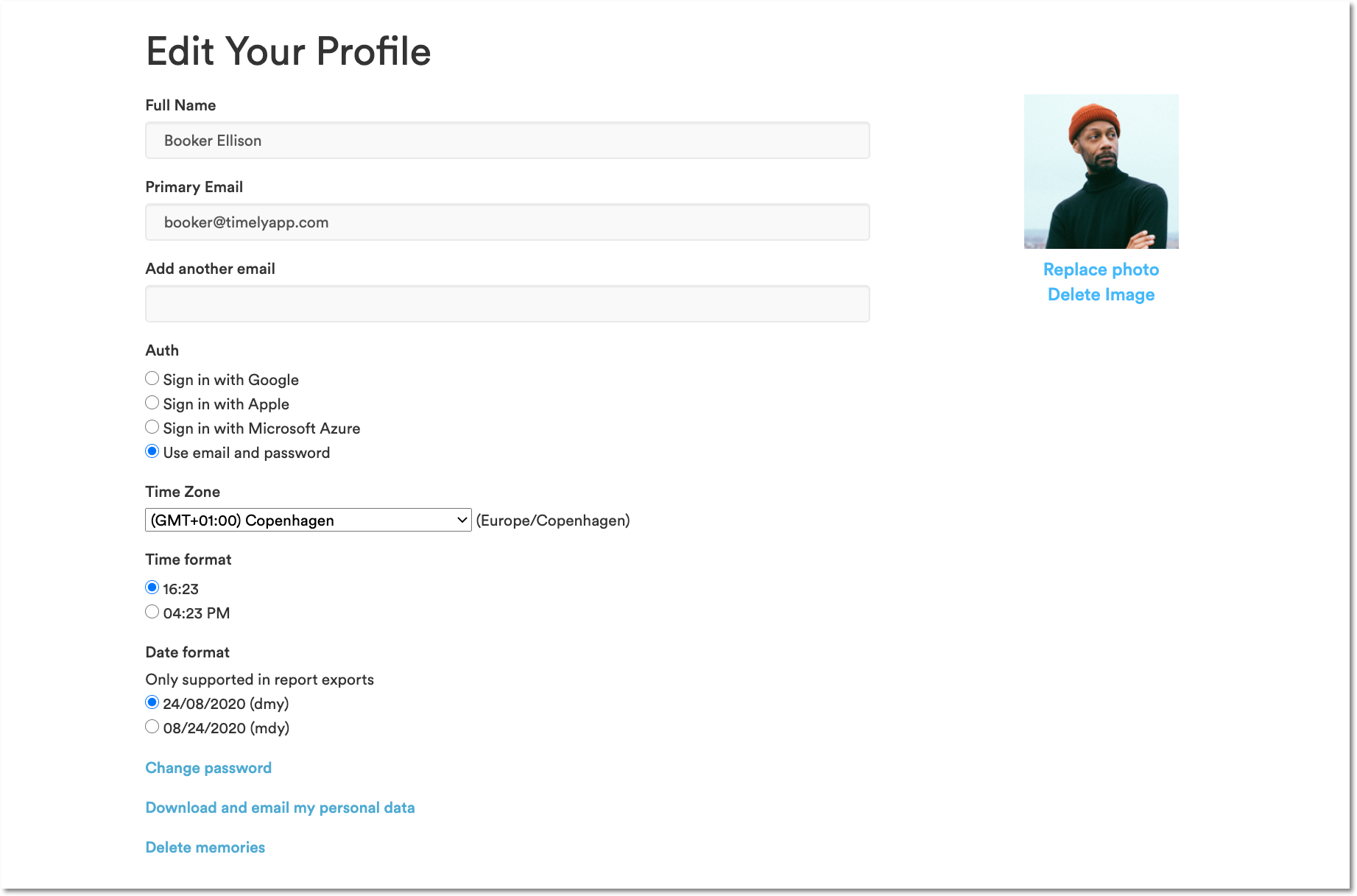Viewport: 1357px width, 896px height.
Task: Choose the 24/08/2020 (dmy) date format
Action: point(152,702)
